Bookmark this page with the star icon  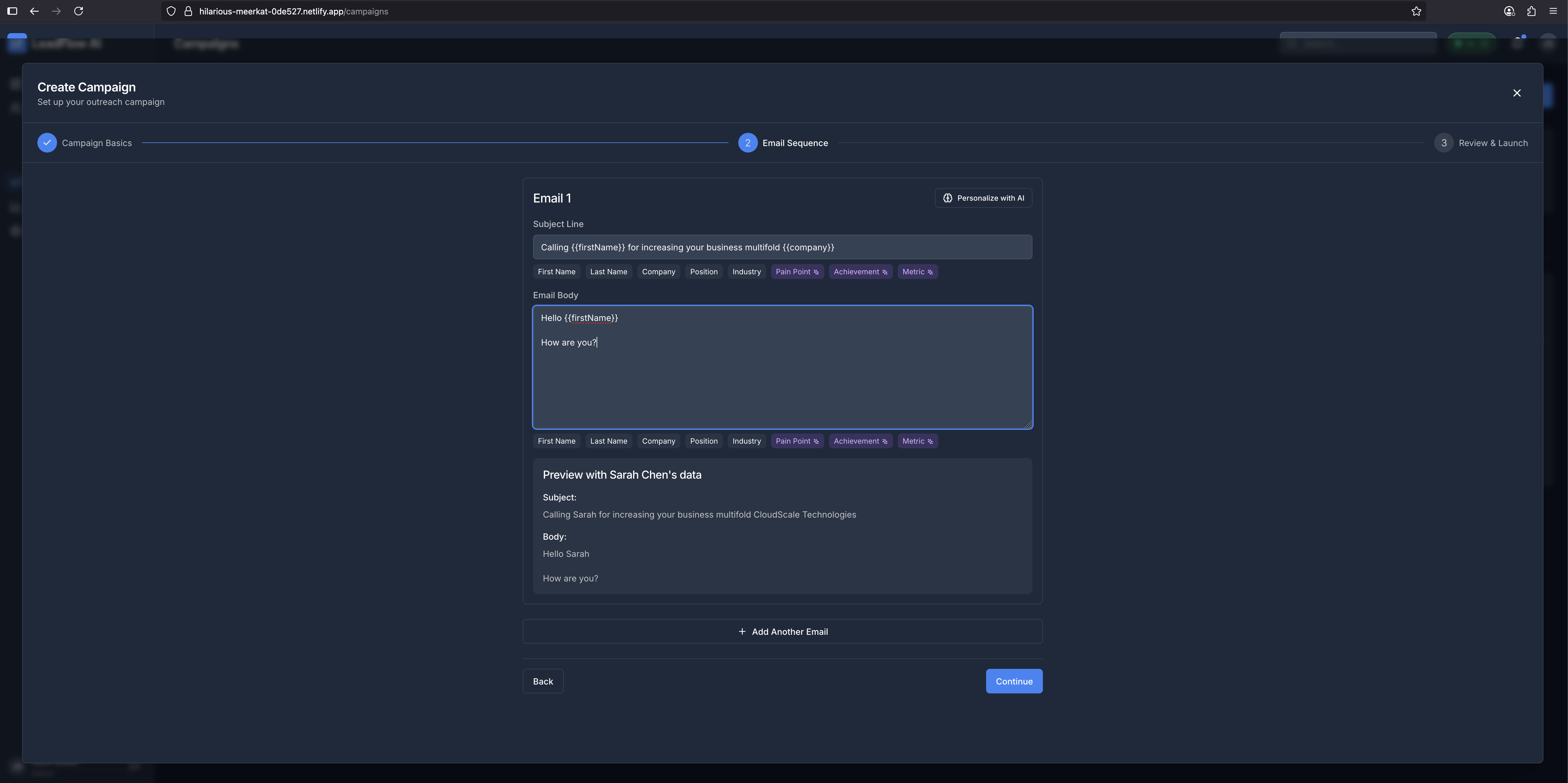click(1416, 11)
